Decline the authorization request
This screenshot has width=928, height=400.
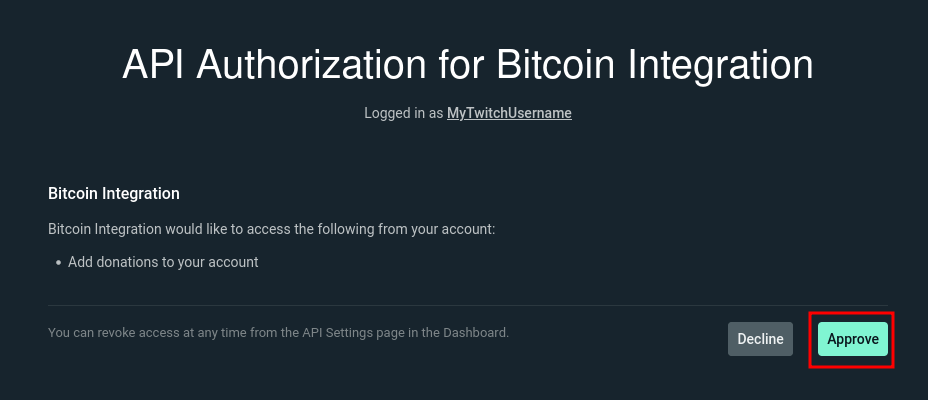click(x=760, y=339)
